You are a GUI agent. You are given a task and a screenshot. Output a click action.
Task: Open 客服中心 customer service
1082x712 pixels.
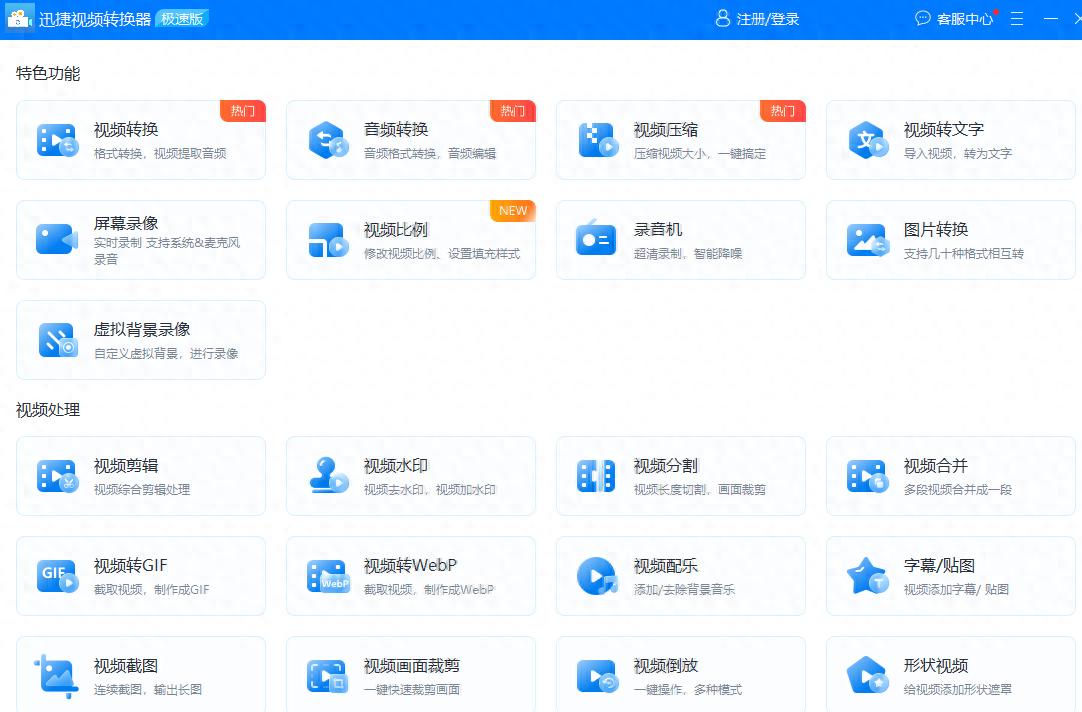coord(955,19)
